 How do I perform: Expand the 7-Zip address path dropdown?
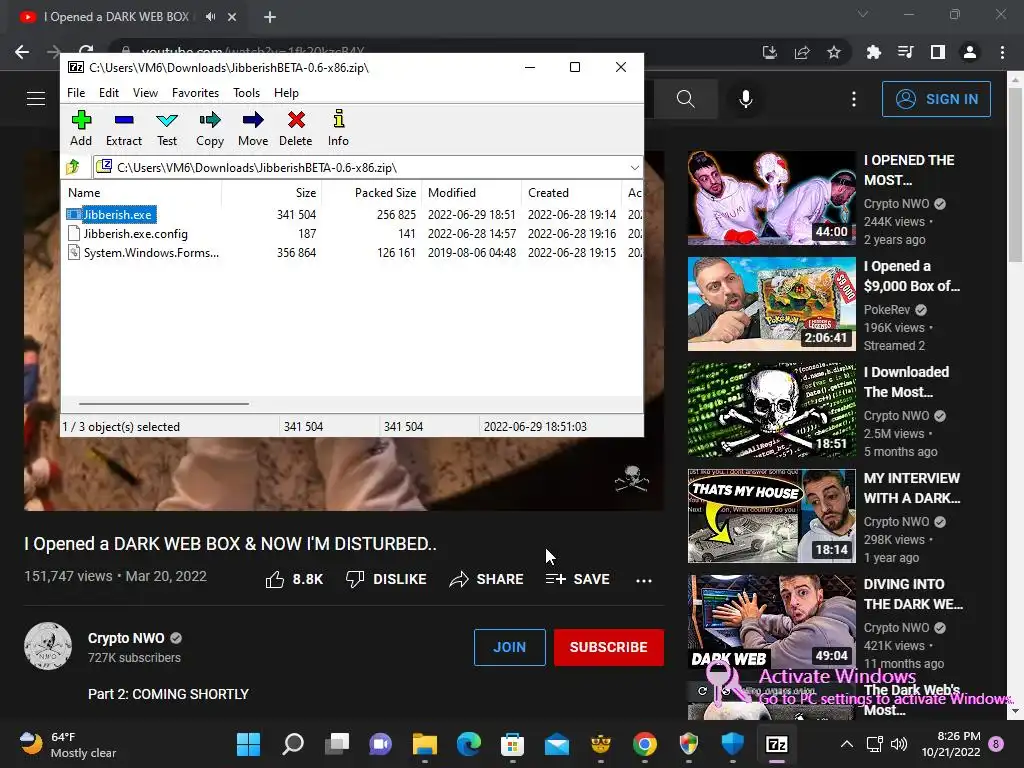click(634, 168)
